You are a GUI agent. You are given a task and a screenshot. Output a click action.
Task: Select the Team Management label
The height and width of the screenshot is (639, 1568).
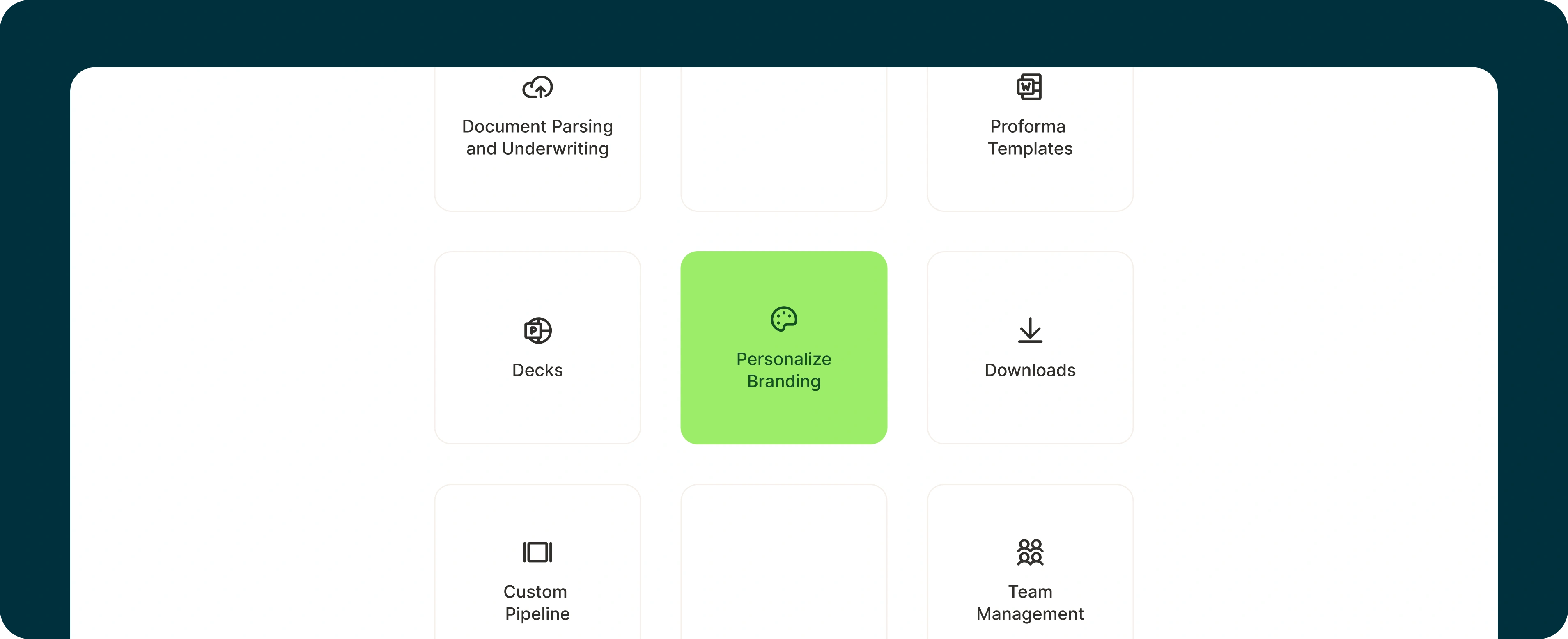(x=1030, y=602)
